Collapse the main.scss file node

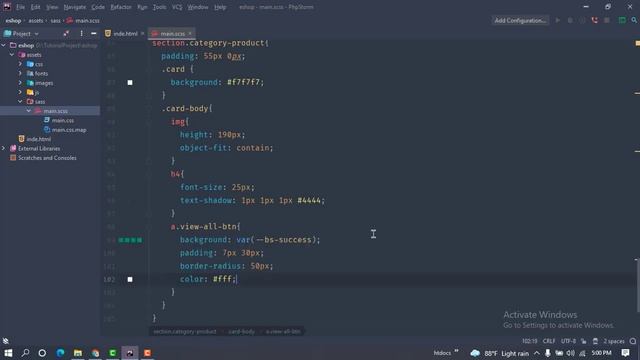click(29, 111)
